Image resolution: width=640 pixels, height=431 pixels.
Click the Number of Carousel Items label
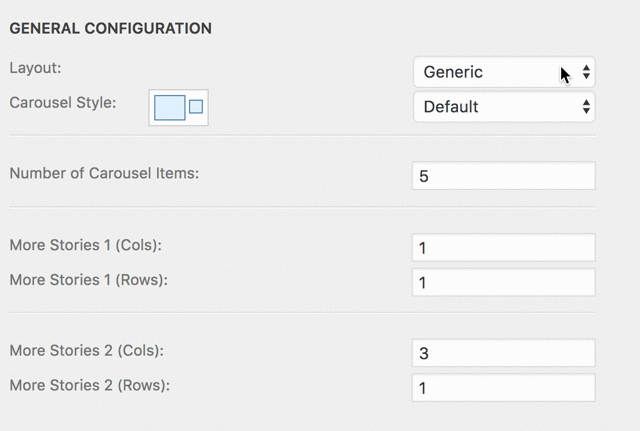104,173
